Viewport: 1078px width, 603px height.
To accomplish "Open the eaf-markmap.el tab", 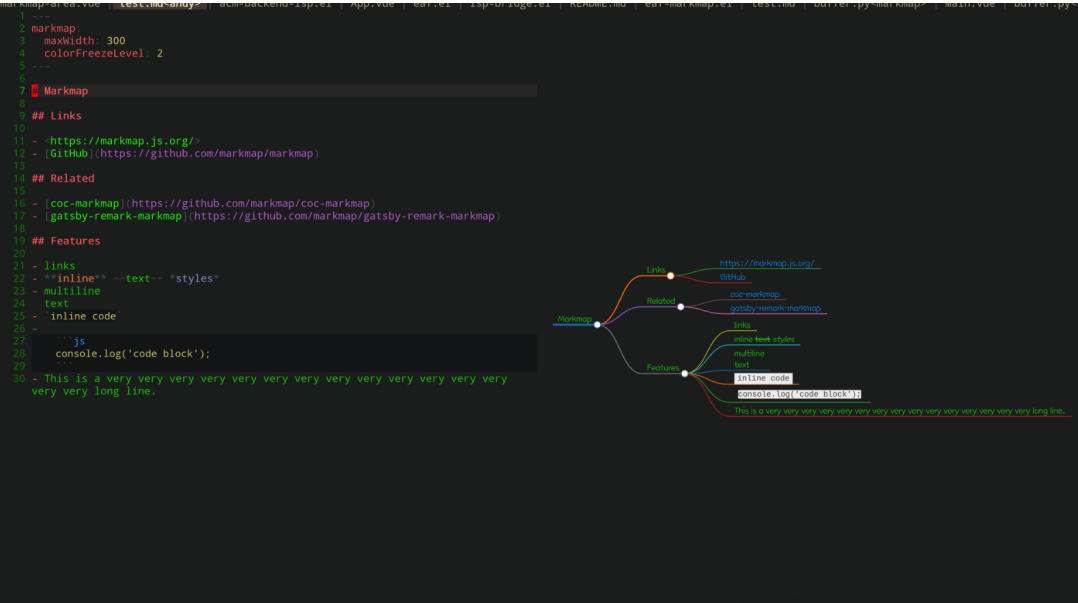I will click(x=688, y=4).
